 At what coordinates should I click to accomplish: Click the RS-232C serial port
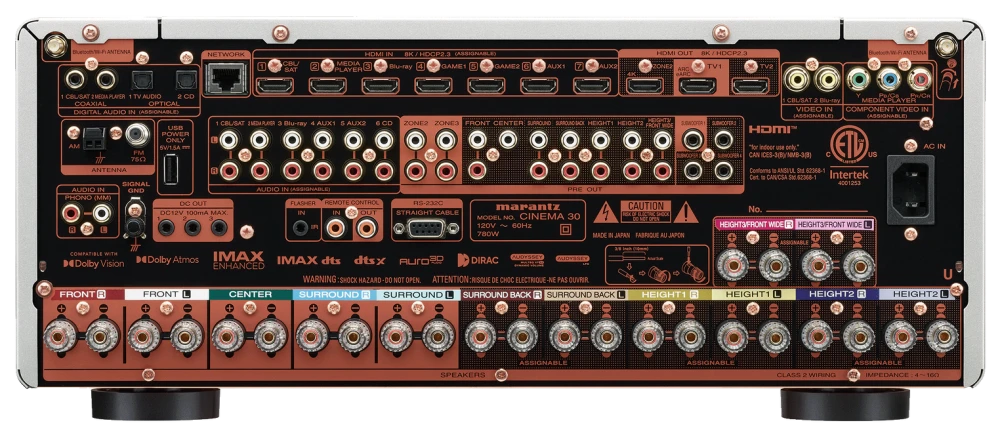coord(427,227)
